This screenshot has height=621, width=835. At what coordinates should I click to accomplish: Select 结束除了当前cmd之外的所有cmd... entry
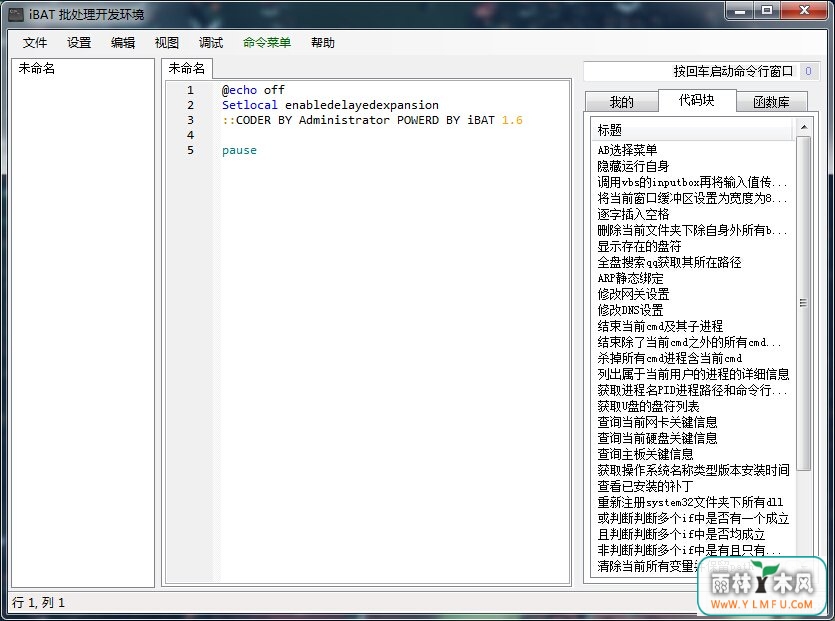(x=690, y=342)
